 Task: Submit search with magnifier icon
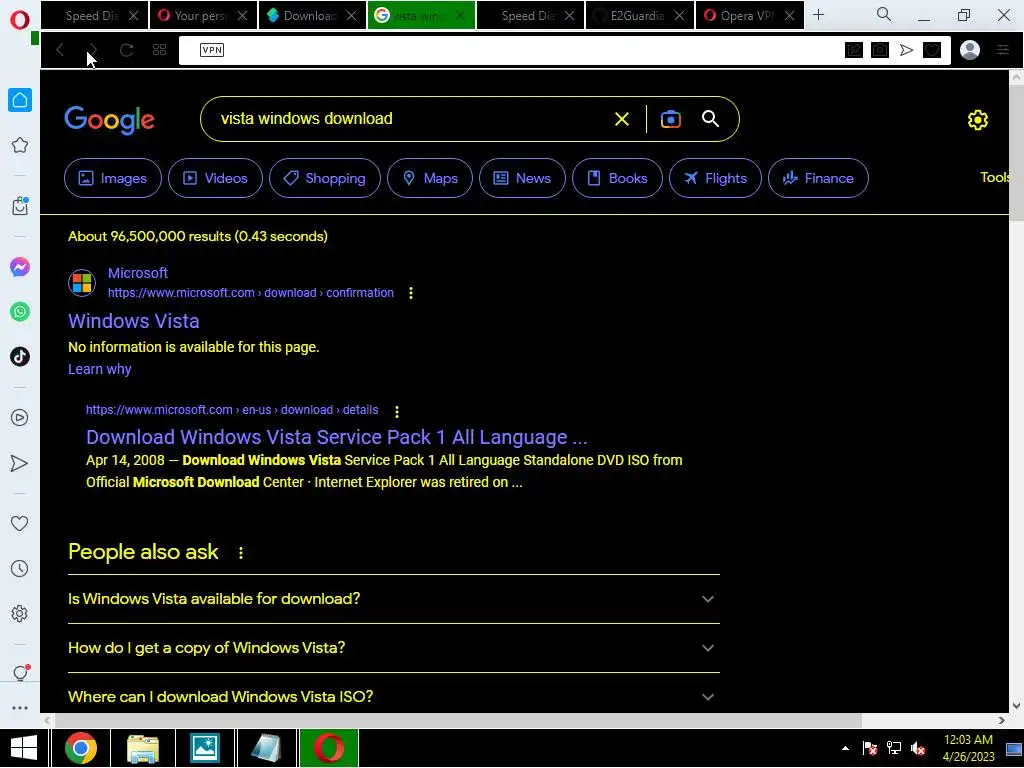pyautogui.click(x=711, y=119)
